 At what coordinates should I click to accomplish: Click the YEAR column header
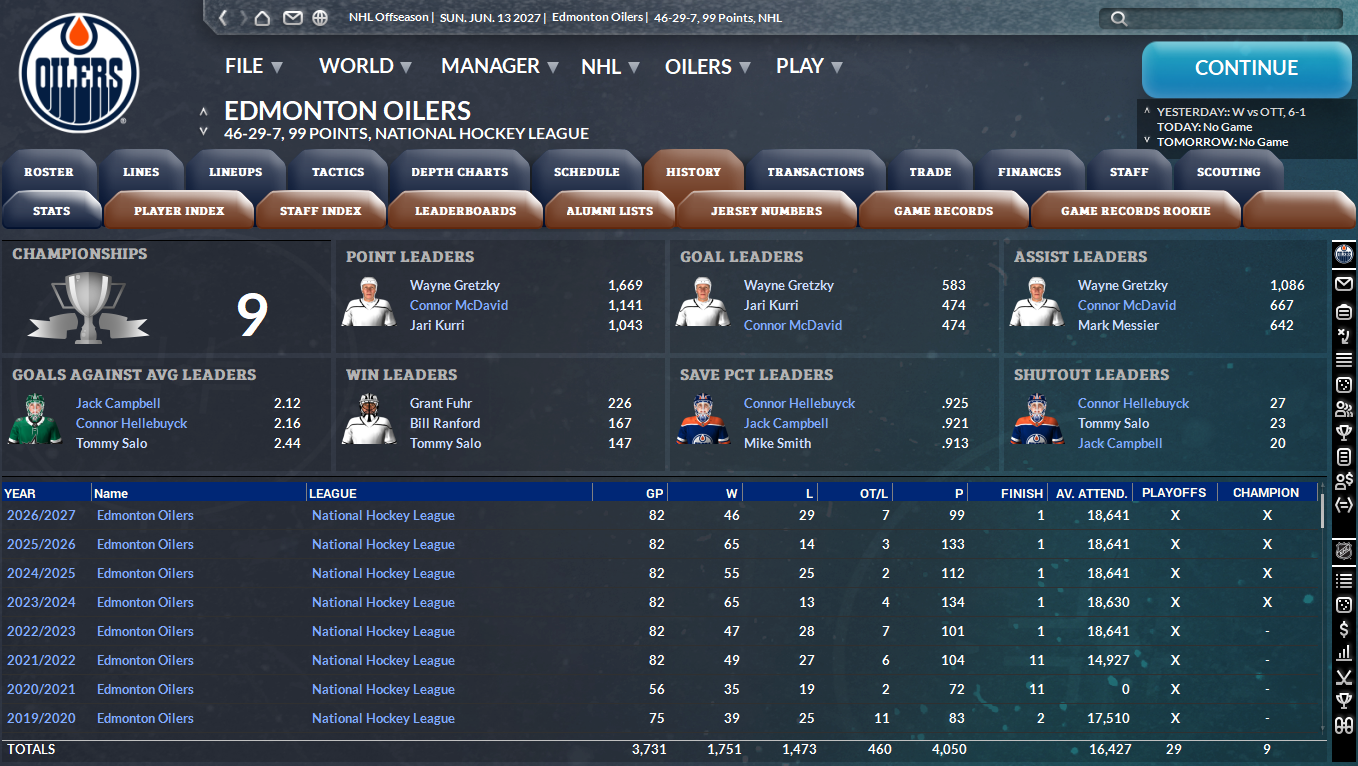tap(46, 493)
